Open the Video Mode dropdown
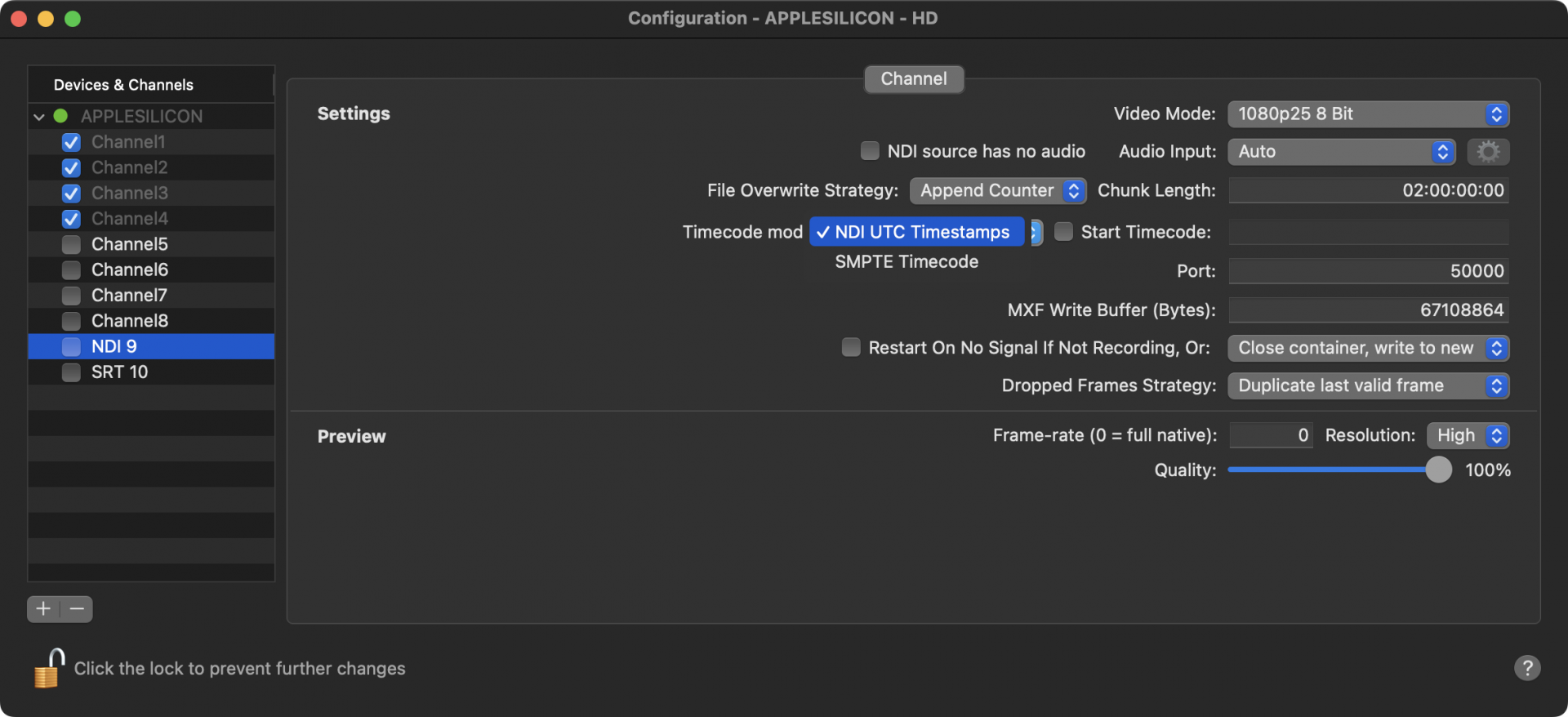 point(1367,114)
